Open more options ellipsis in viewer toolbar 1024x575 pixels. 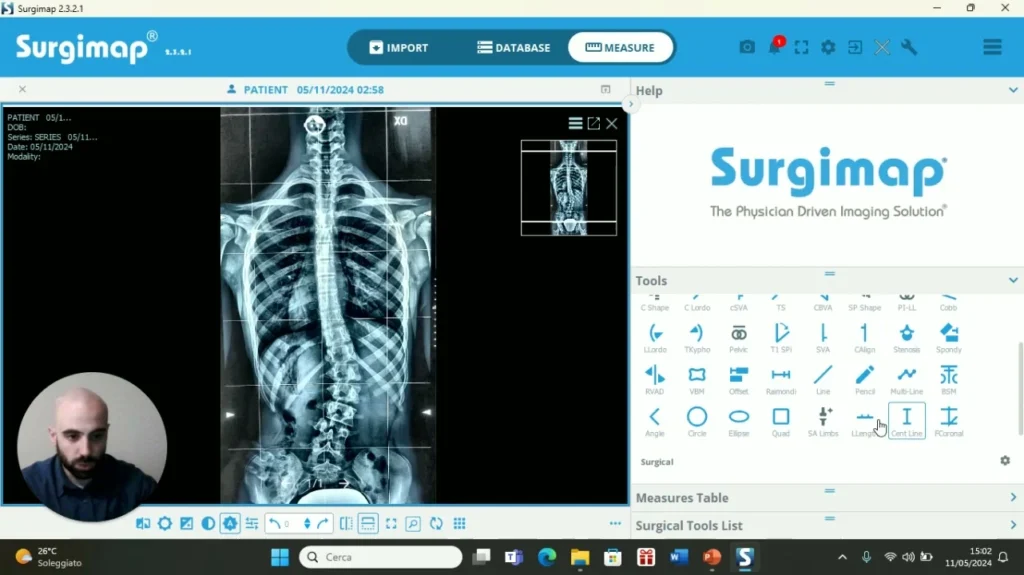[x=615, y=523]
